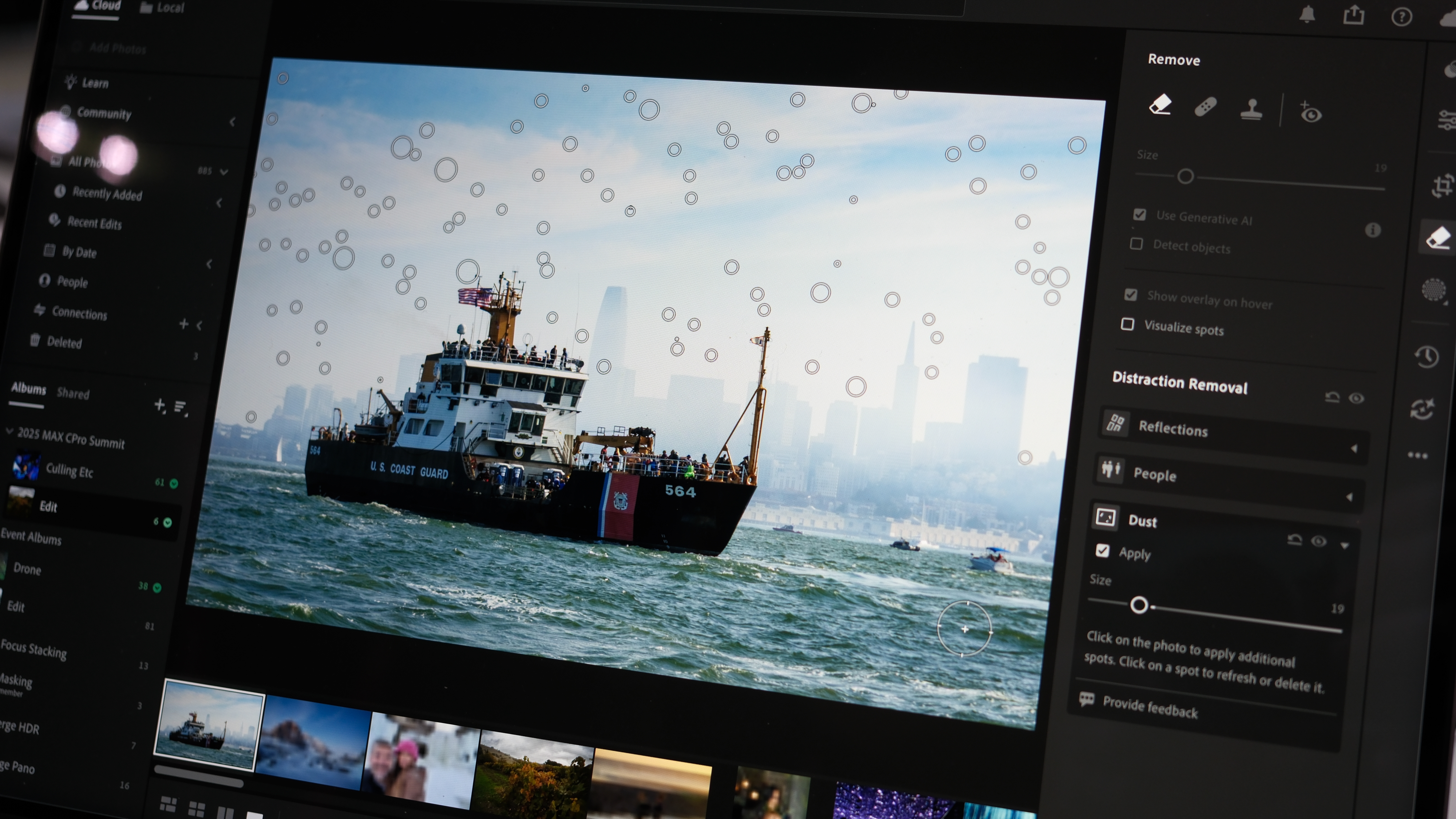Viewport: 1456px width, 819px height.
Task: Toggle the Visualize spots checkbox
Action: click(1128, 324)
